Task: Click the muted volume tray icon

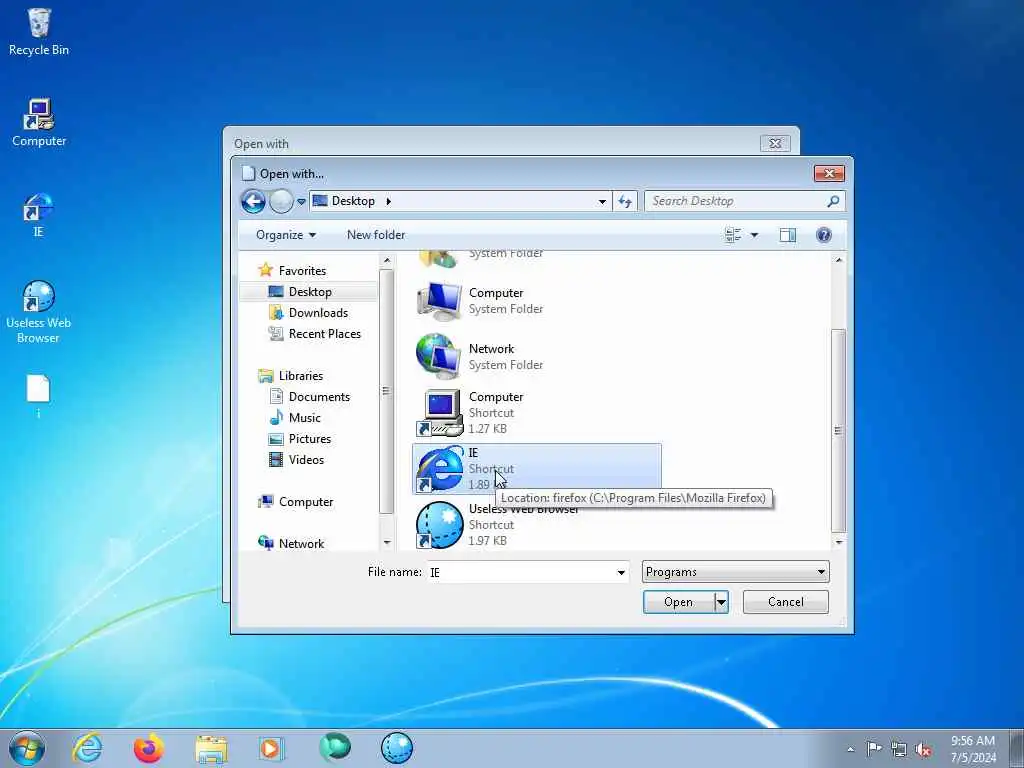Action: click(x=923, y=750)
